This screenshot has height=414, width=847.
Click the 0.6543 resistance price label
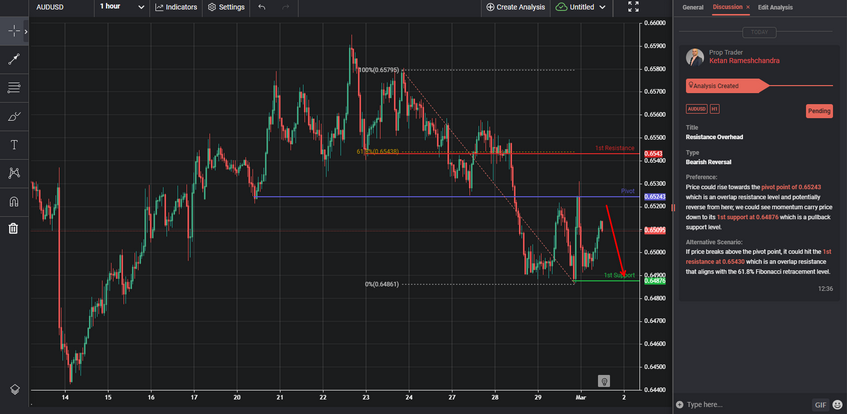click(x=653, y=154)
